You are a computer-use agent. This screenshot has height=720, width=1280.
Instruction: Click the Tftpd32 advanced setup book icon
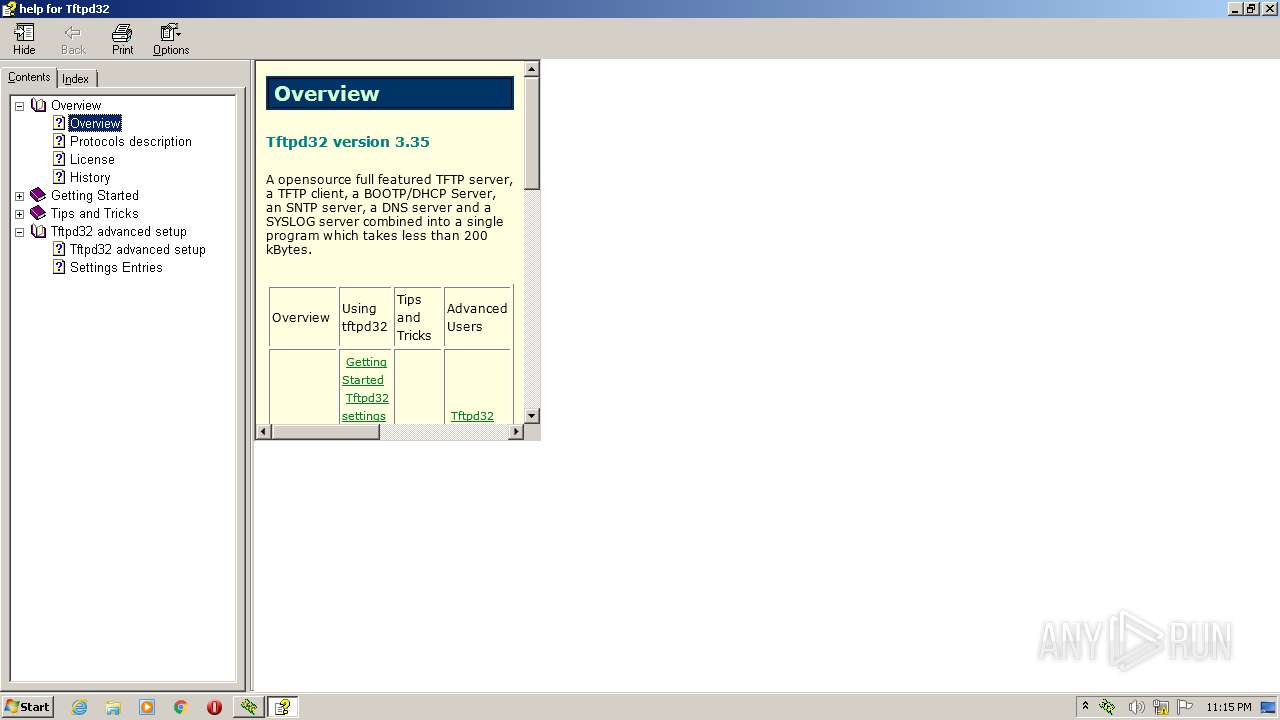pyautogui.click(x=38, y=231)
